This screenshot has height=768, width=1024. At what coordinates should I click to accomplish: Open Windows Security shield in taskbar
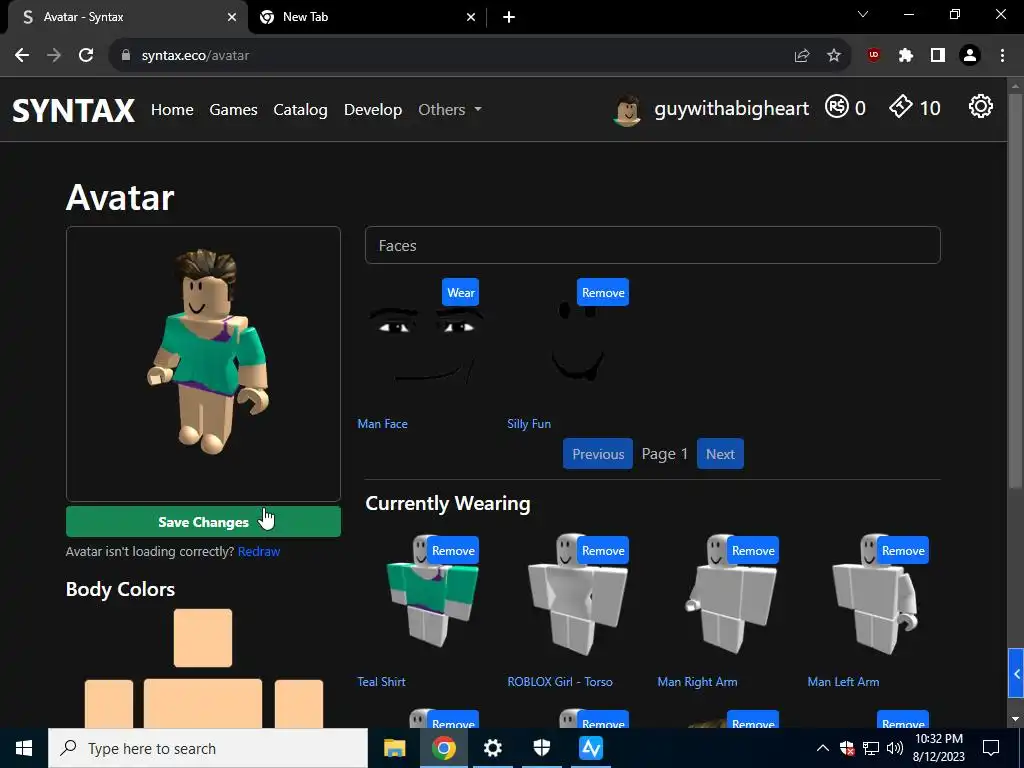point(541,748)
